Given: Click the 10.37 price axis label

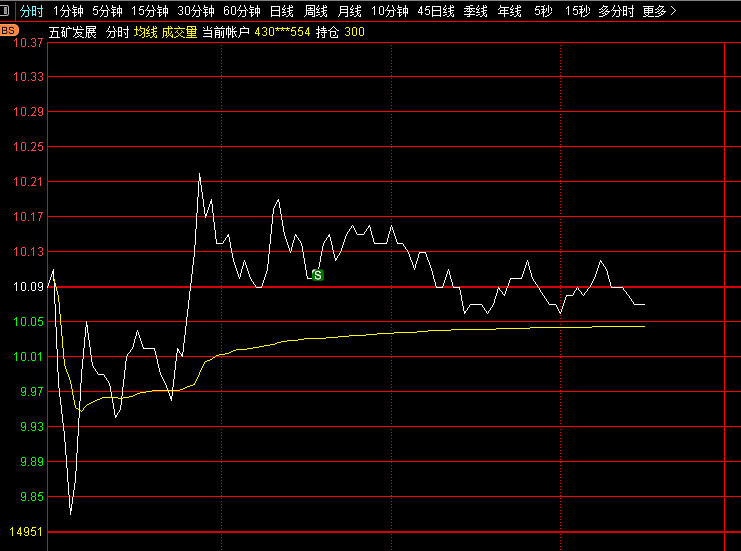Looking at the screenshot, I should (28, 43).
